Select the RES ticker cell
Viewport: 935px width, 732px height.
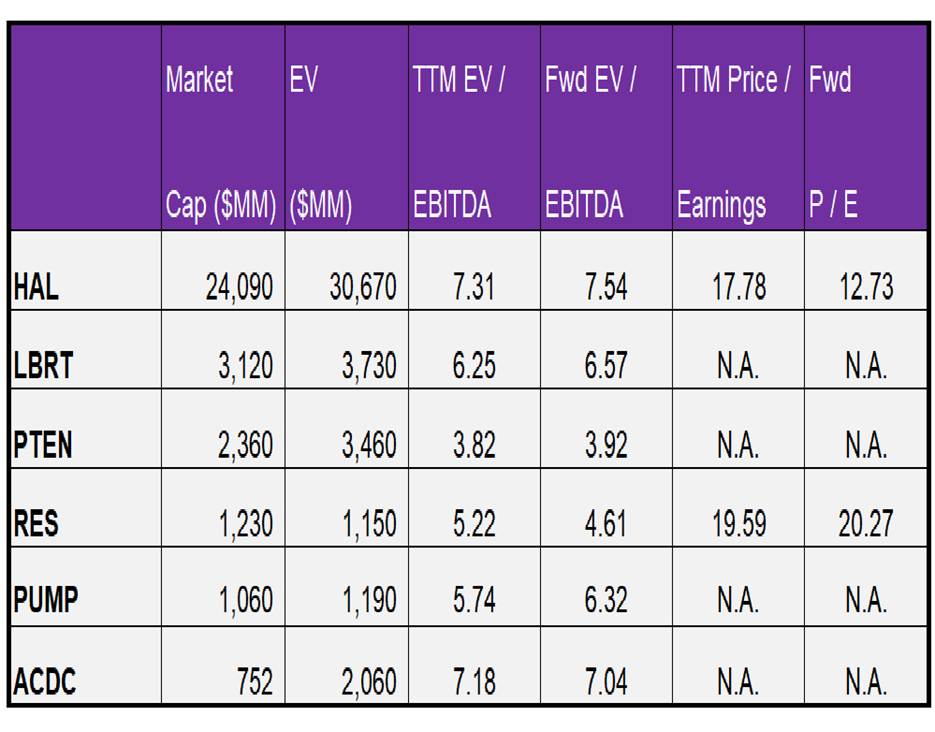[x=37, y=523]
